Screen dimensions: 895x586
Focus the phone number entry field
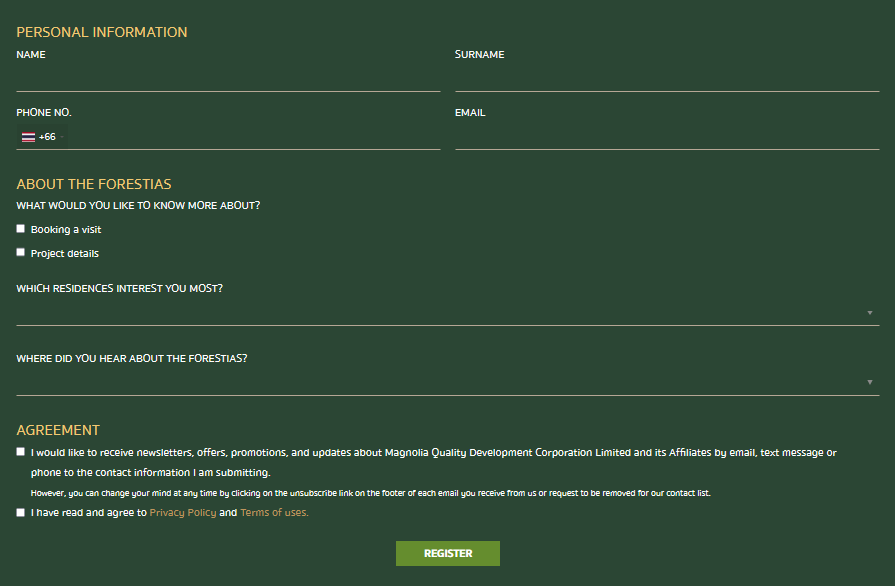tap(254, 138)
